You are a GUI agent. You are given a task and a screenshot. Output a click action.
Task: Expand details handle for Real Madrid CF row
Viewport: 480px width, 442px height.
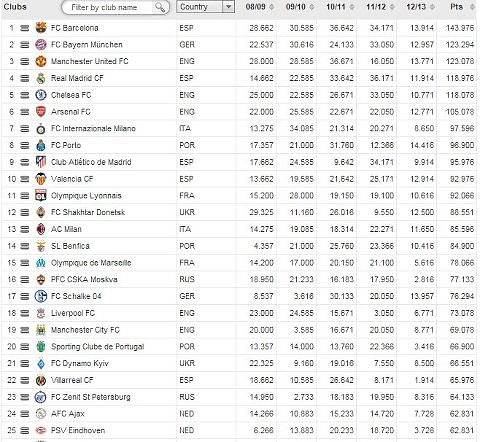click(24, 78)
